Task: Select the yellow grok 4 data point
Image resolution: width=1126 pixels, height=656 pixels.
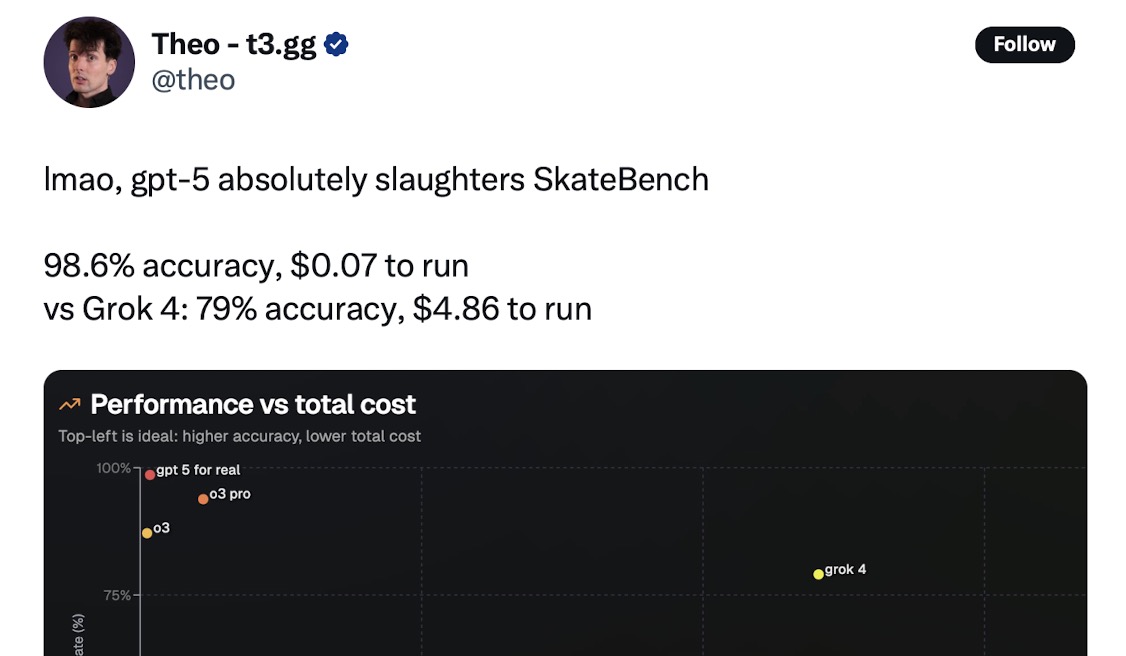Action: pyautogui.click(x=818, y=574)
